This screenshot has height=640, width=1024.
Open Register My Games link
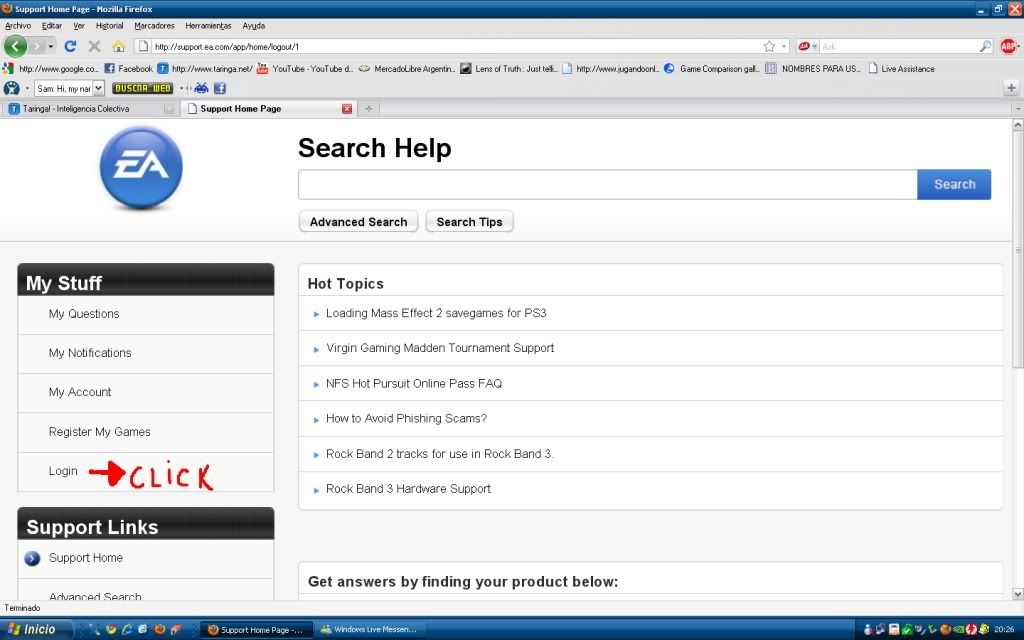[99, 432]
